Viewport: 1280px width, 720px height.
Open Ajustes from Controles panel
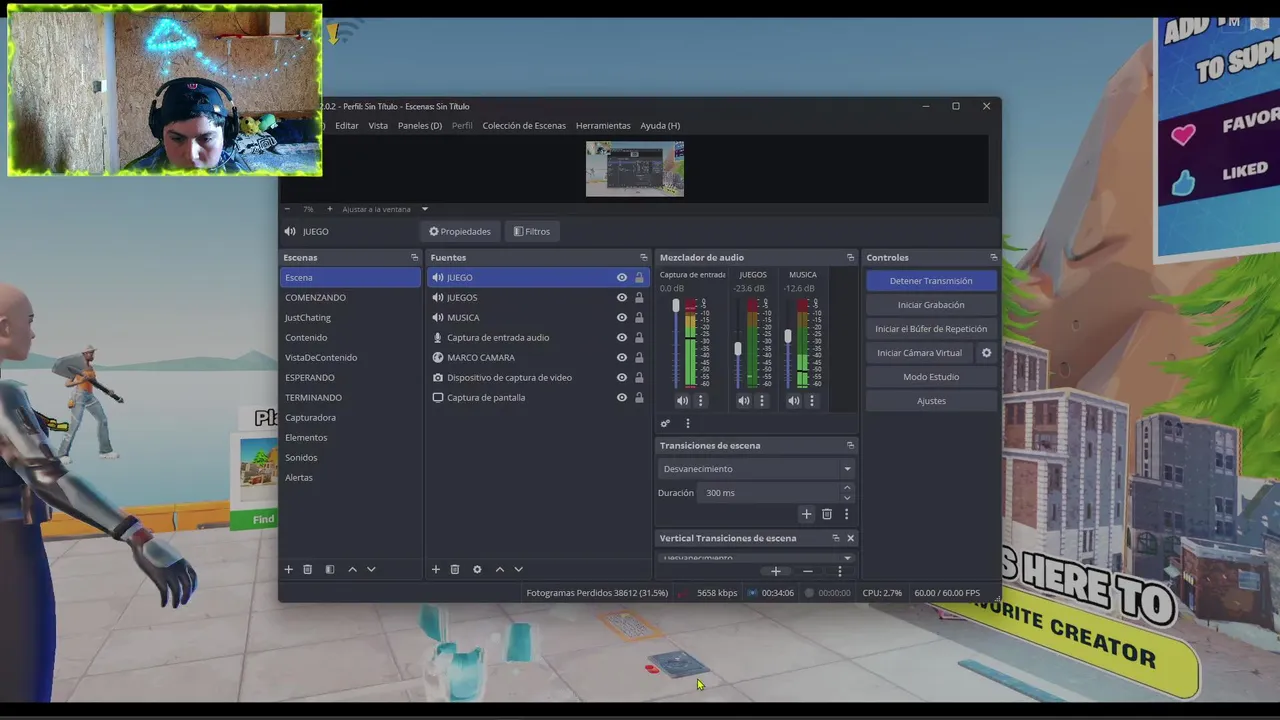pyautogui.click(x=931, y=401)
